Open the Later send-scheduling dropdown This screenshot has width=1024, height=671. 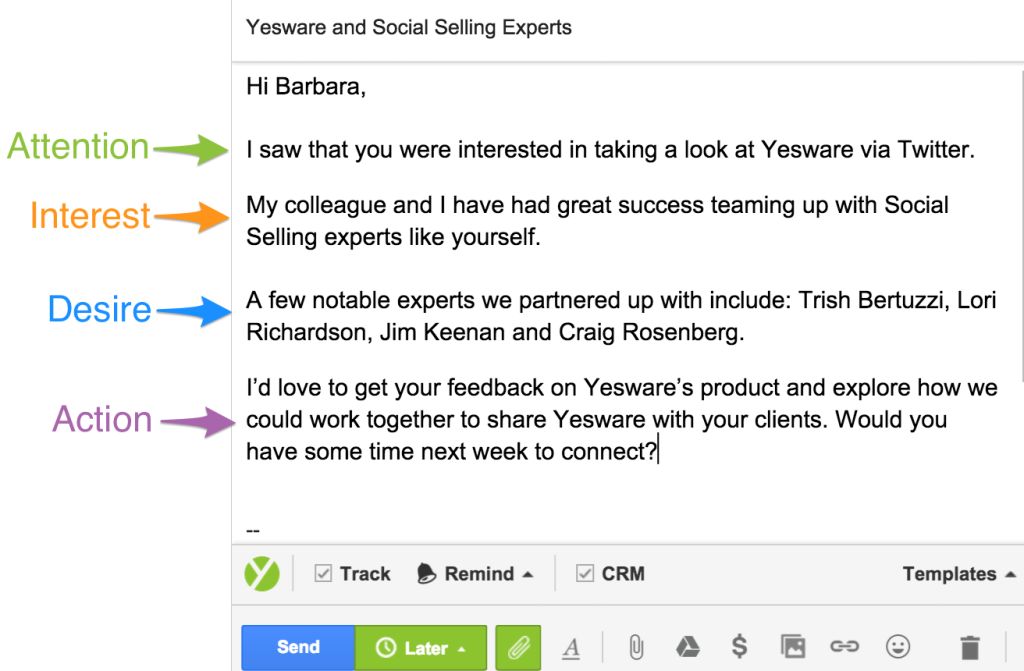click(421, 647)
